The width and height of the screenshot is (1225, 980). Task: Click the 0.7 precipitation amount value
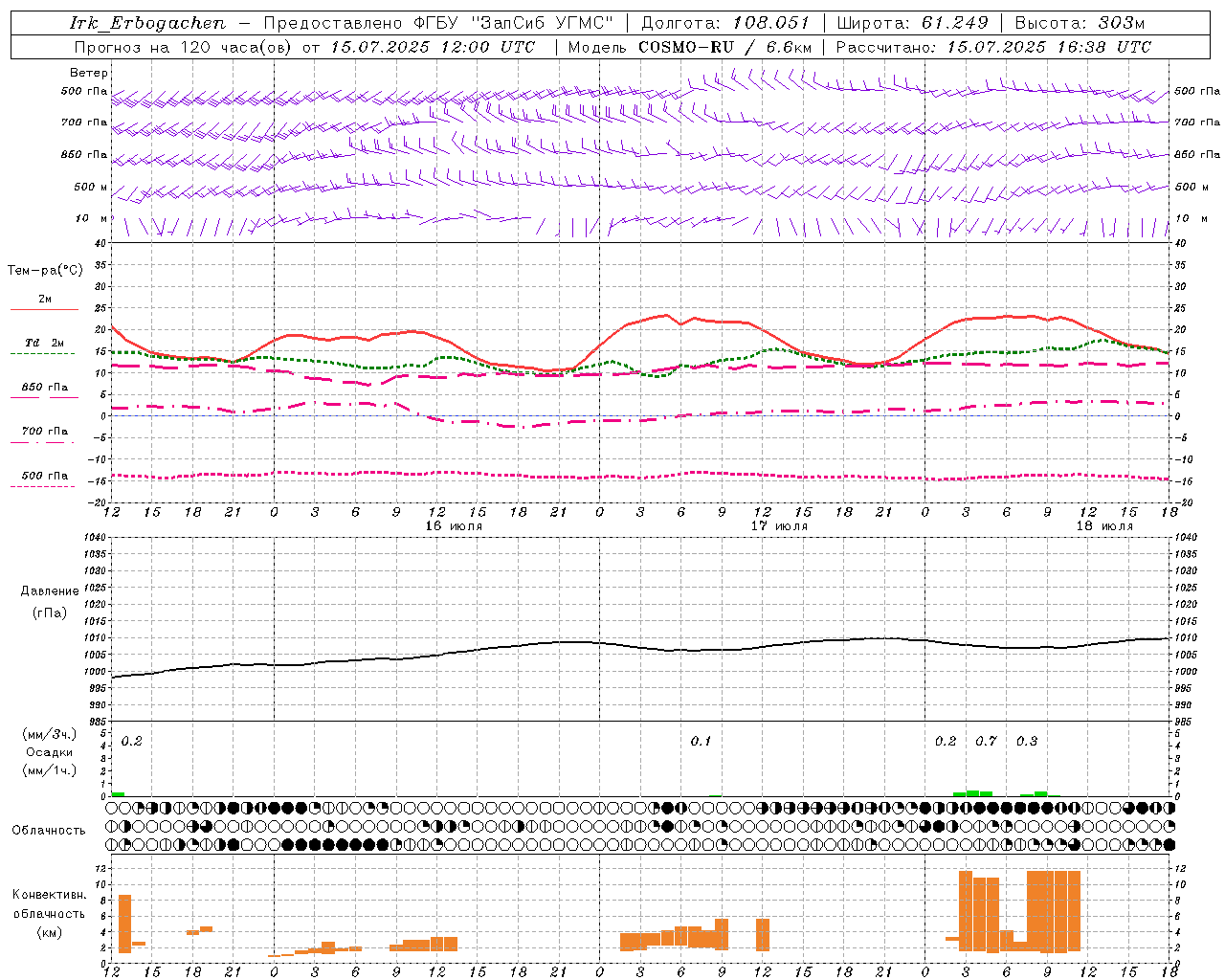pyautogui.click(x=986, y=741)
